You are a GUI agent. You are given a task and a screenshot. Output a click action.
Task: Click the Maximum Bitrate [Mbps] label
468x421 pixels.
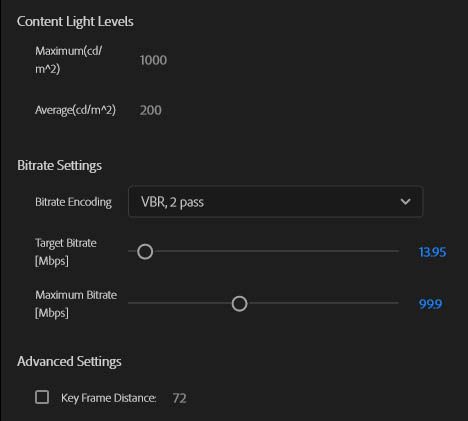point(76,304)
